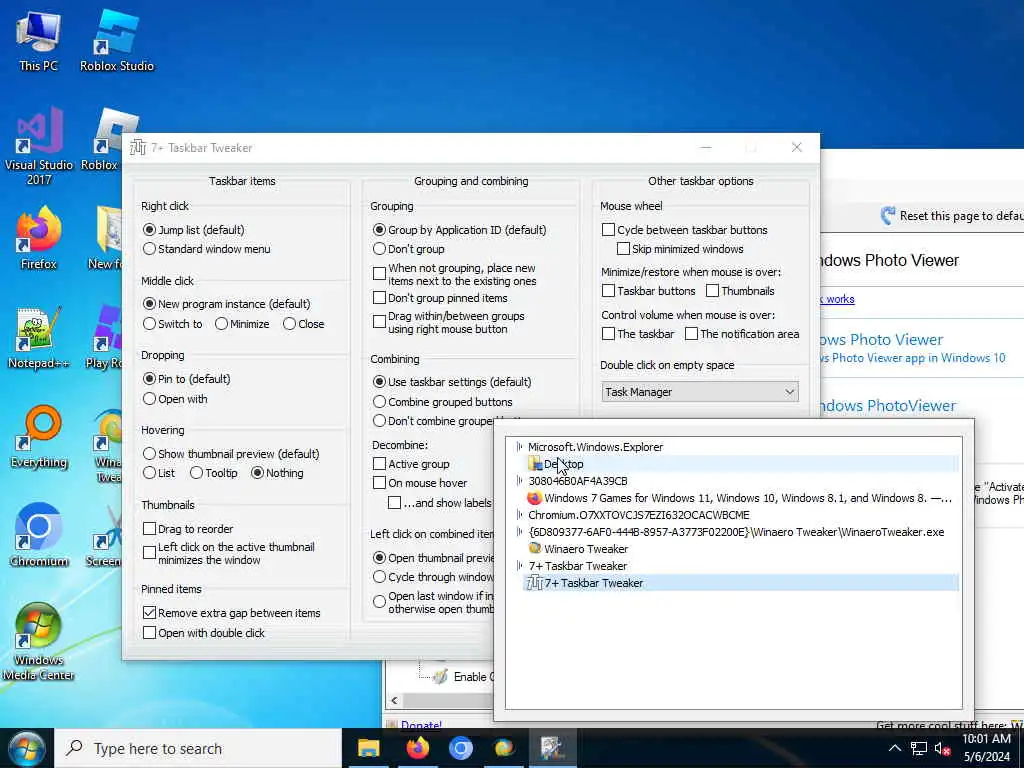The image size is (1024, 768).
Task: Collapse the 7+ Taskbar Tweaker group node
Action: click(519, 566)
